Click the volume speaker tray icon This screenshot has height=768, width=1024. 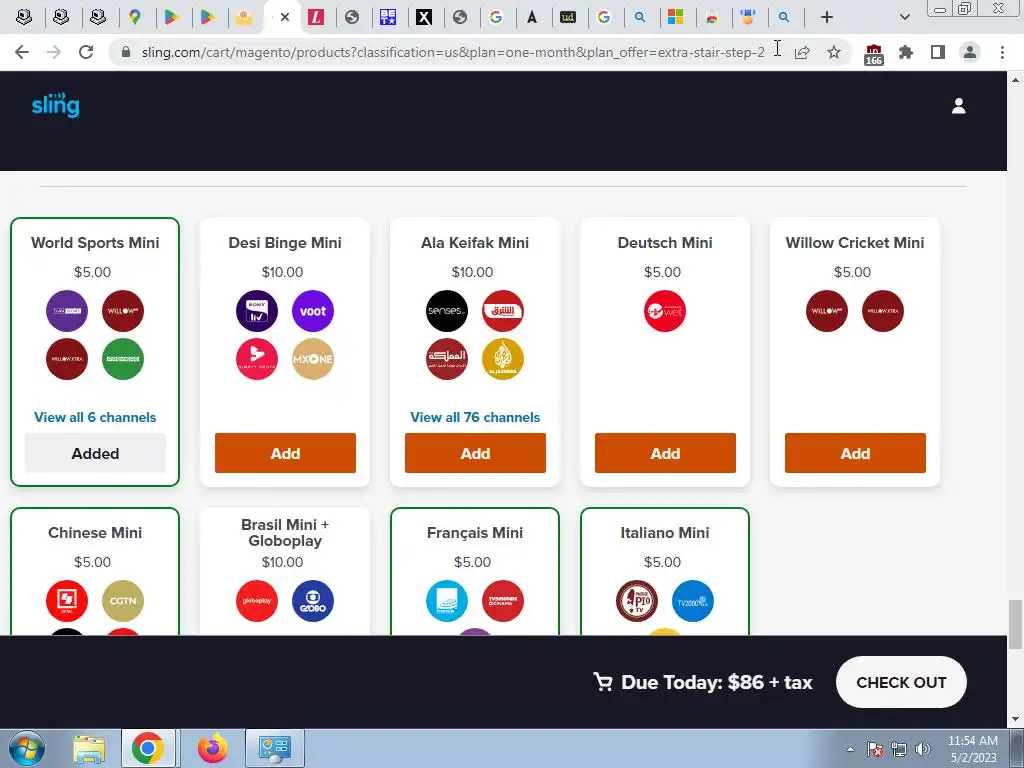tap(922, 749)
